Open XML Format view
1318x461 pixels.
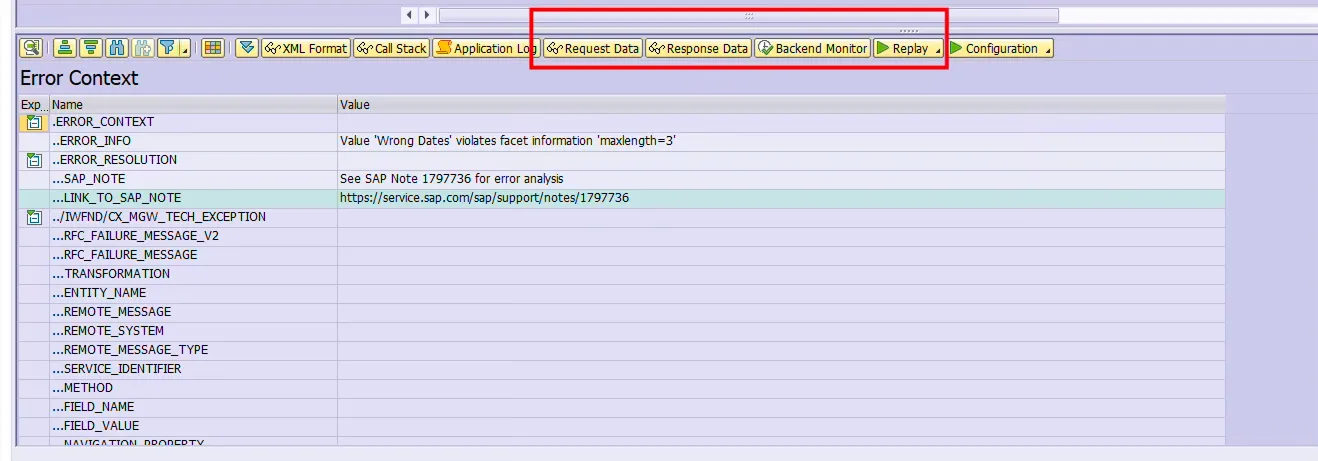coord(305,48)
